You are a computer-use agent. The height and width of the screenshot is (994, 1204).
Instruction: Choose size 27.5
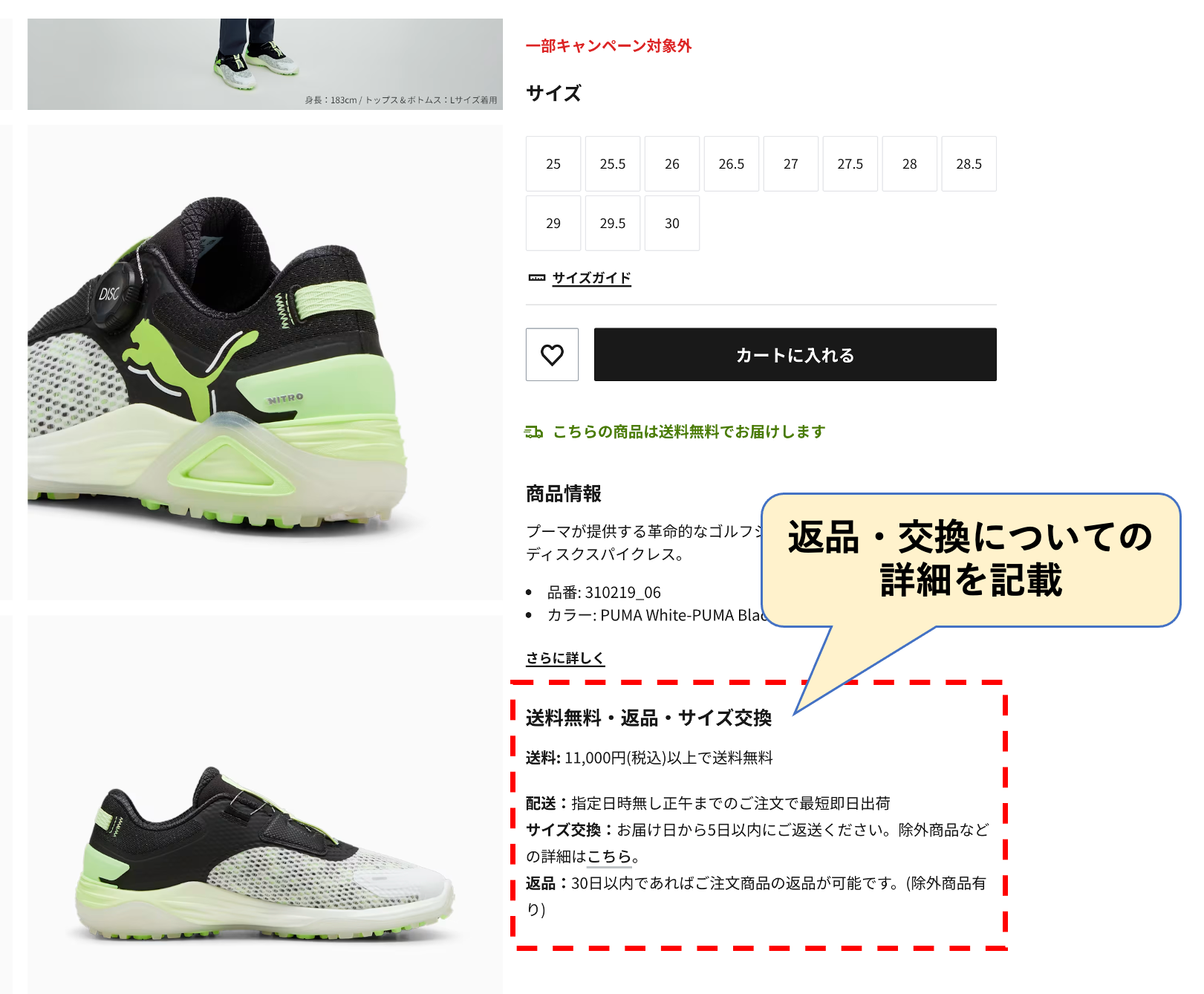coord(850,163)
